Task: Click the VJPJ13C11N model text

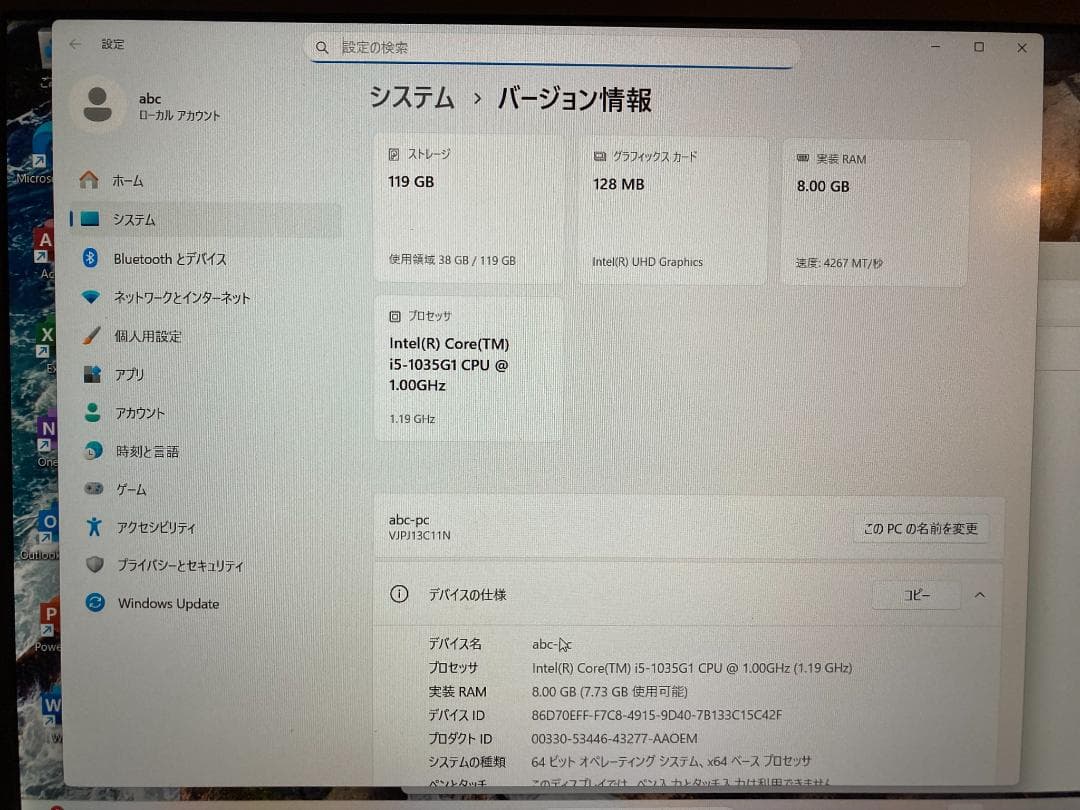Action: click(x=419, y=535)
